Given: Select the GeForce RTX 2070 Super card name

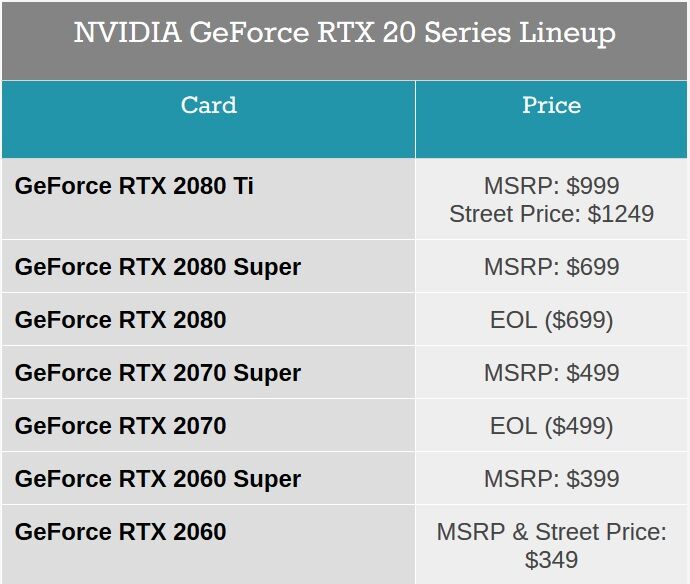Looking at the screenshot, I should (157, 373).
